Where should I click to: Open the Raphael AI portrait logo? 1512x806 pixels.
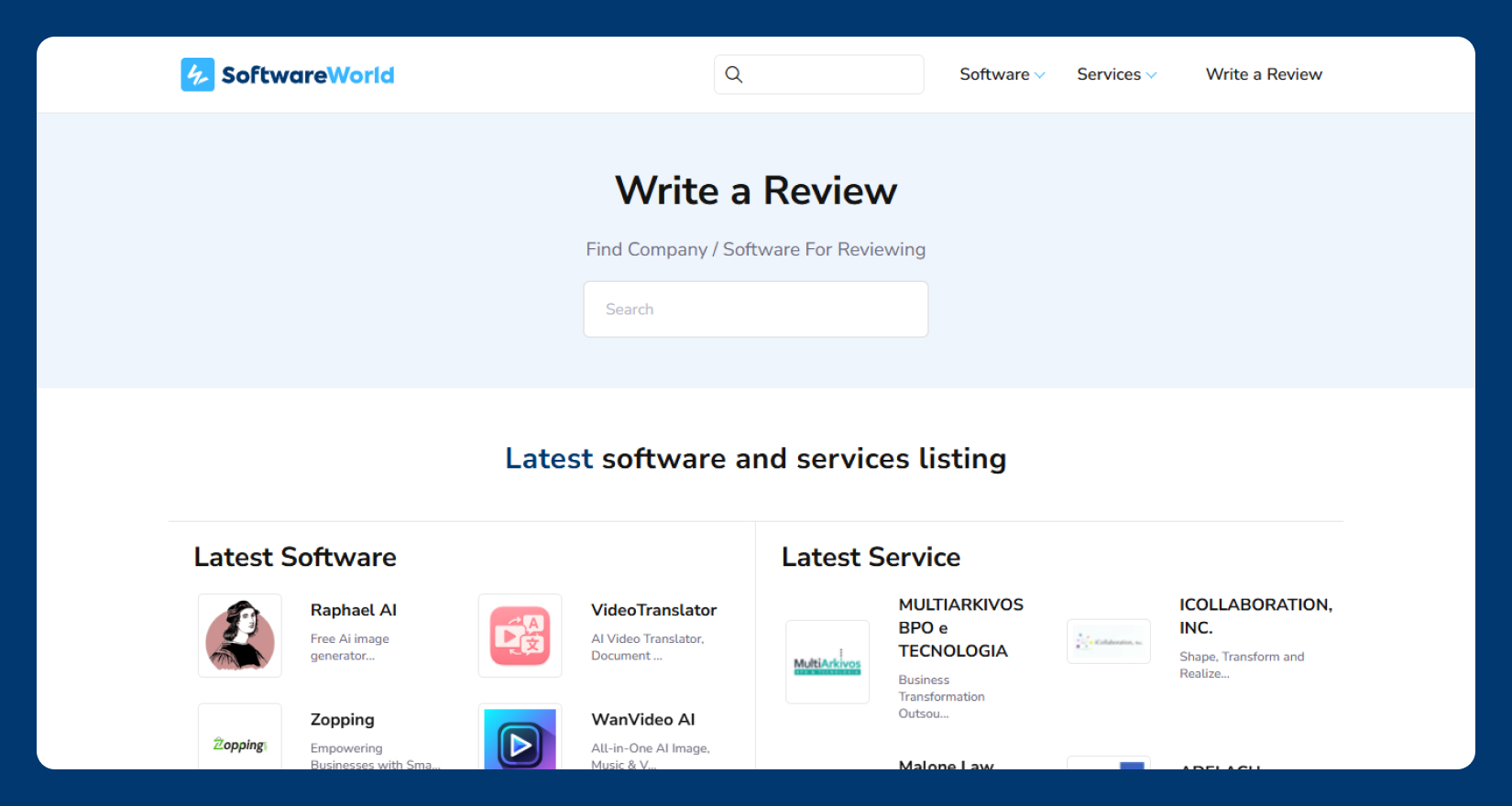coord(240,636)
